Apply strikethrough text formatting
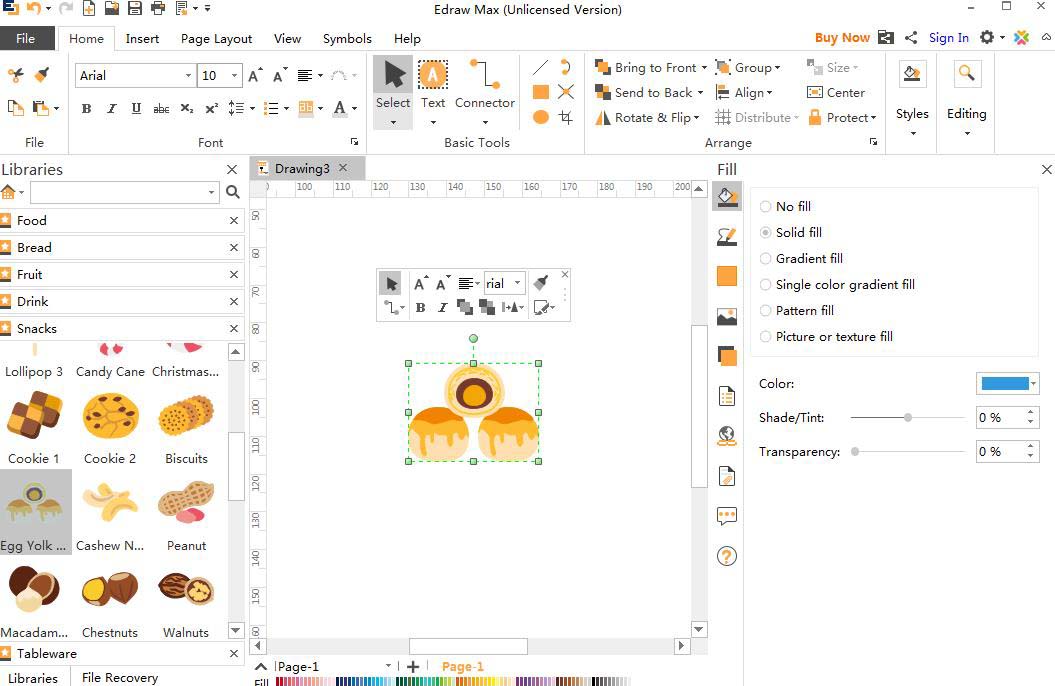Image resolution: width=1055 pixels, height=686 pixels. pyautogui.click(x=161, y=108)
